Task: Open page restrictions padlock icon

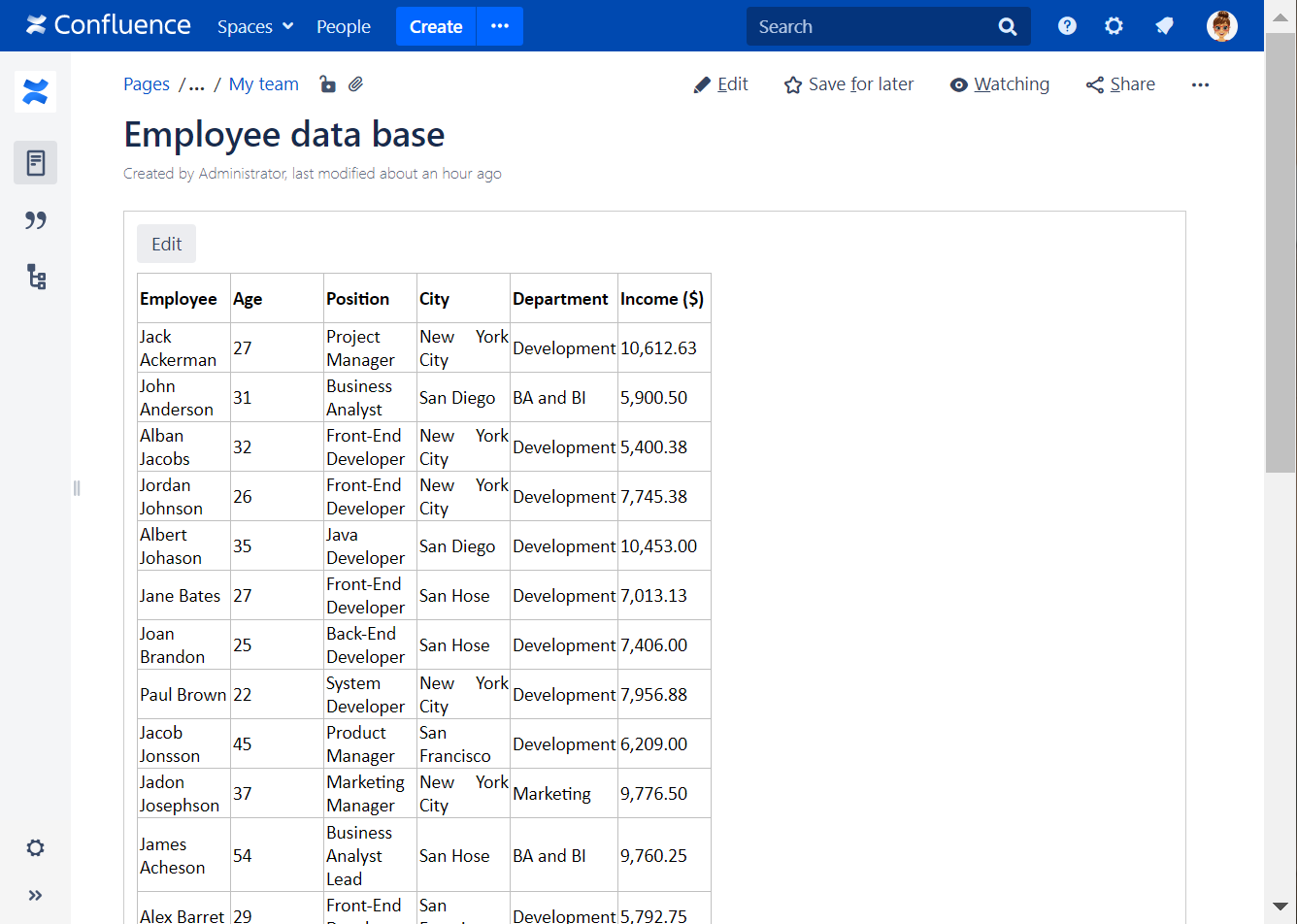Action: pos(328,84)
